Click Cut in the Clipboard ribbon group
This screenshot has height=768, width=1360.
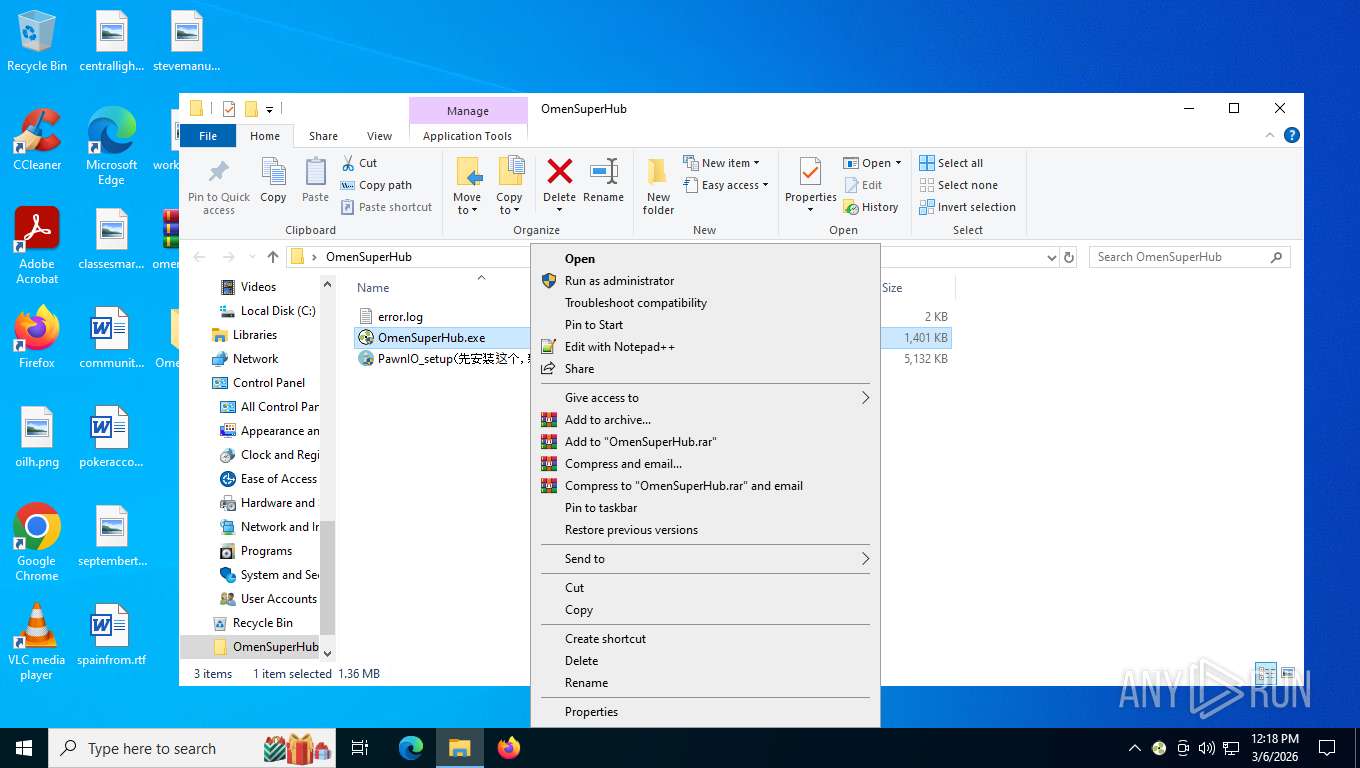359,163
